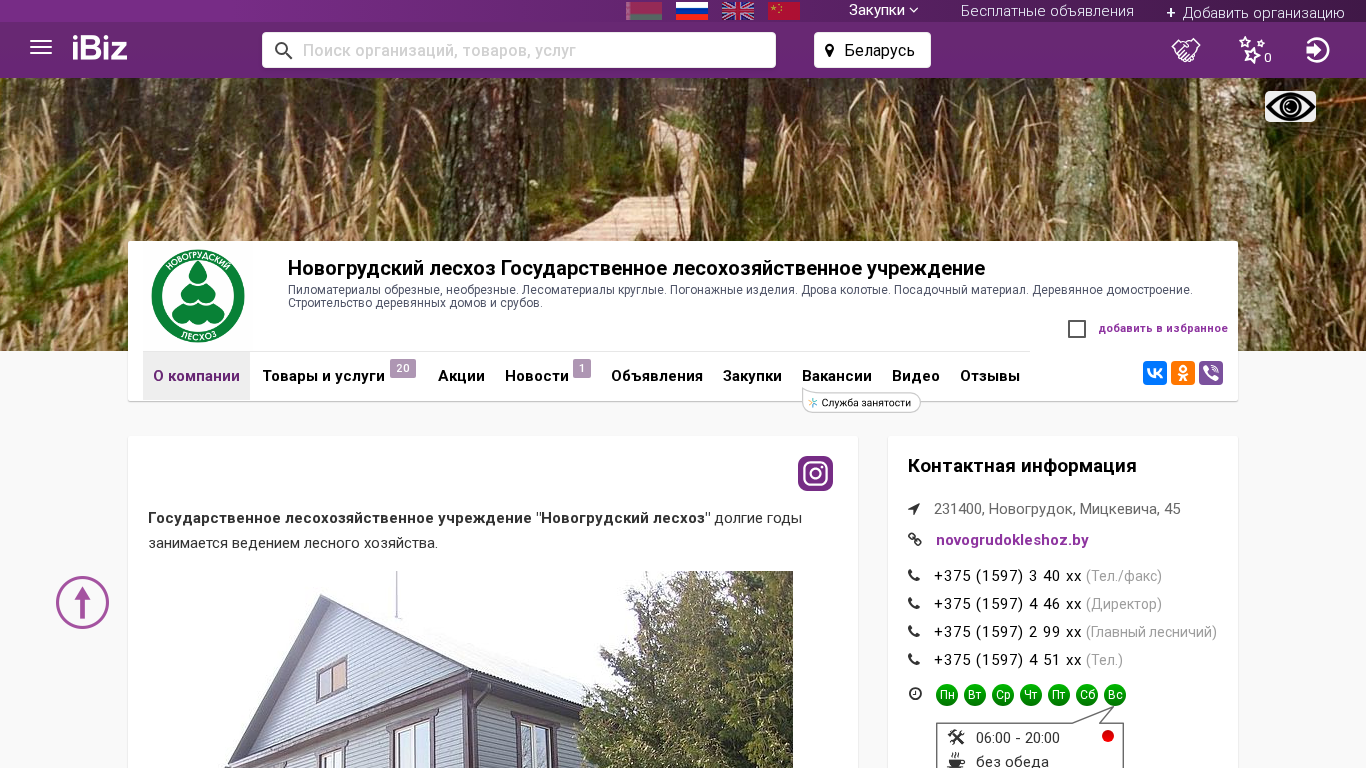Select Thursday (Чт) schedule day

pyautogui.click(x=1031, y=695)
